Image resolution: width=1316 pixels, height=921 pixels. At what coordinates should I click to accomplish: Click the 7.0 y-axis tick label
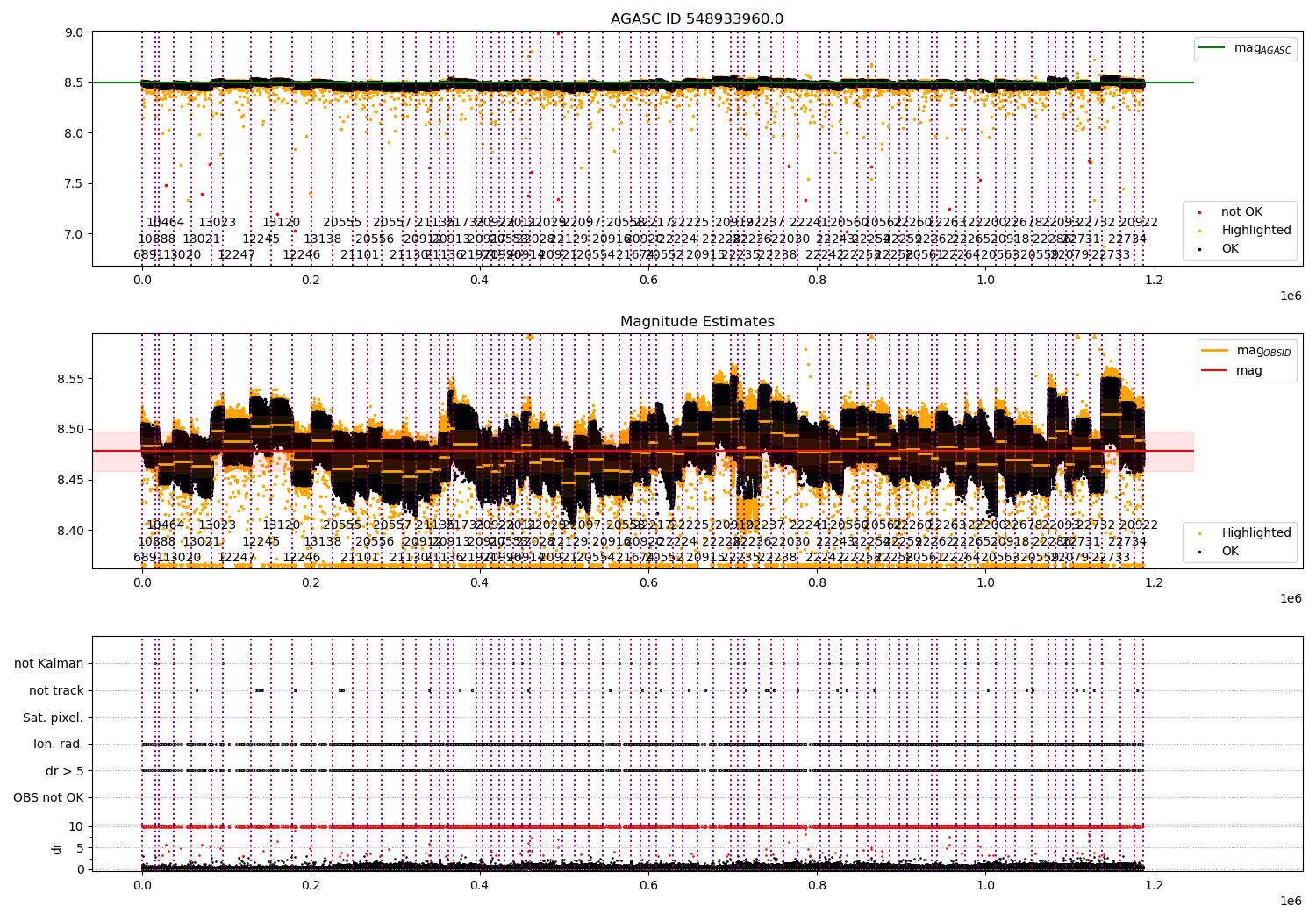coord(75,234)
